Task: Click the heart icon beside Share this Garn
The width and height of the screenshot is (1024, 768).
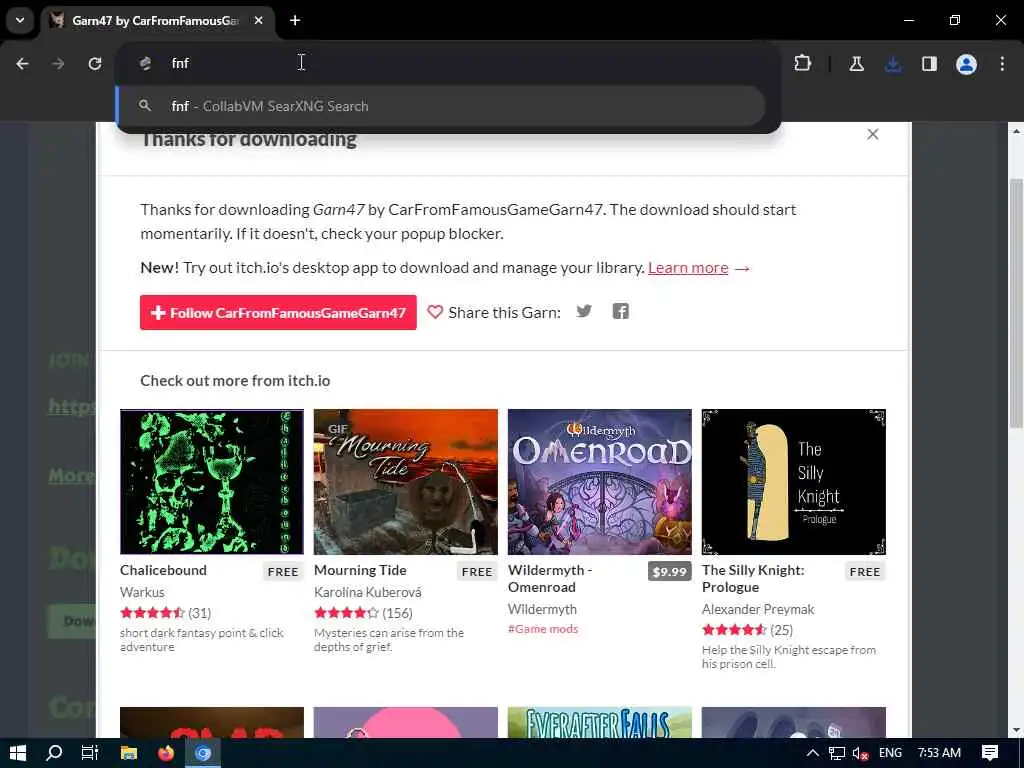Action: (435, 312)
